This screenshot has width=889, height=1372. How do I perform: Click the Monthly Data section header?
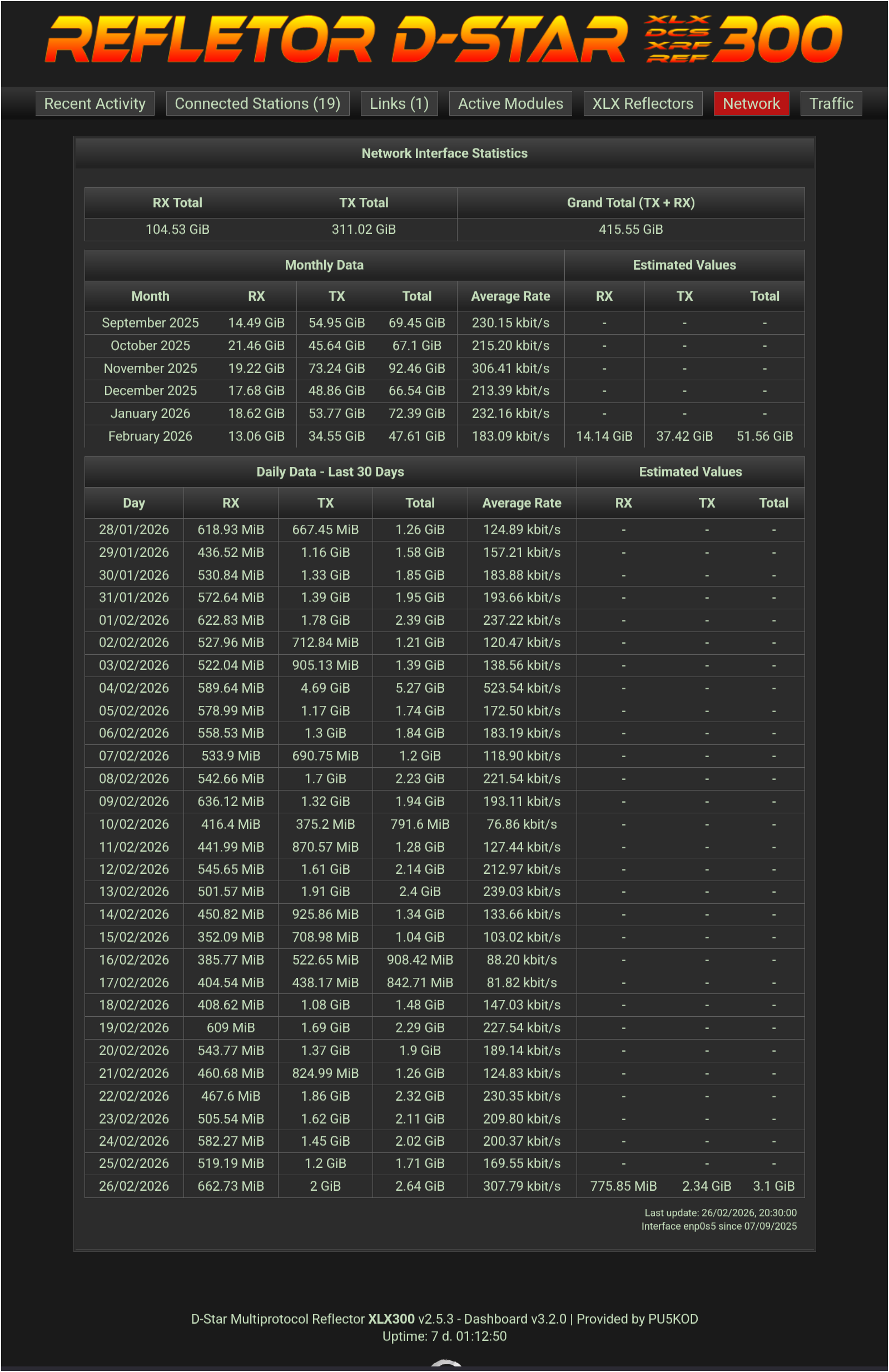pyautogui.click(x=324, y=265)
